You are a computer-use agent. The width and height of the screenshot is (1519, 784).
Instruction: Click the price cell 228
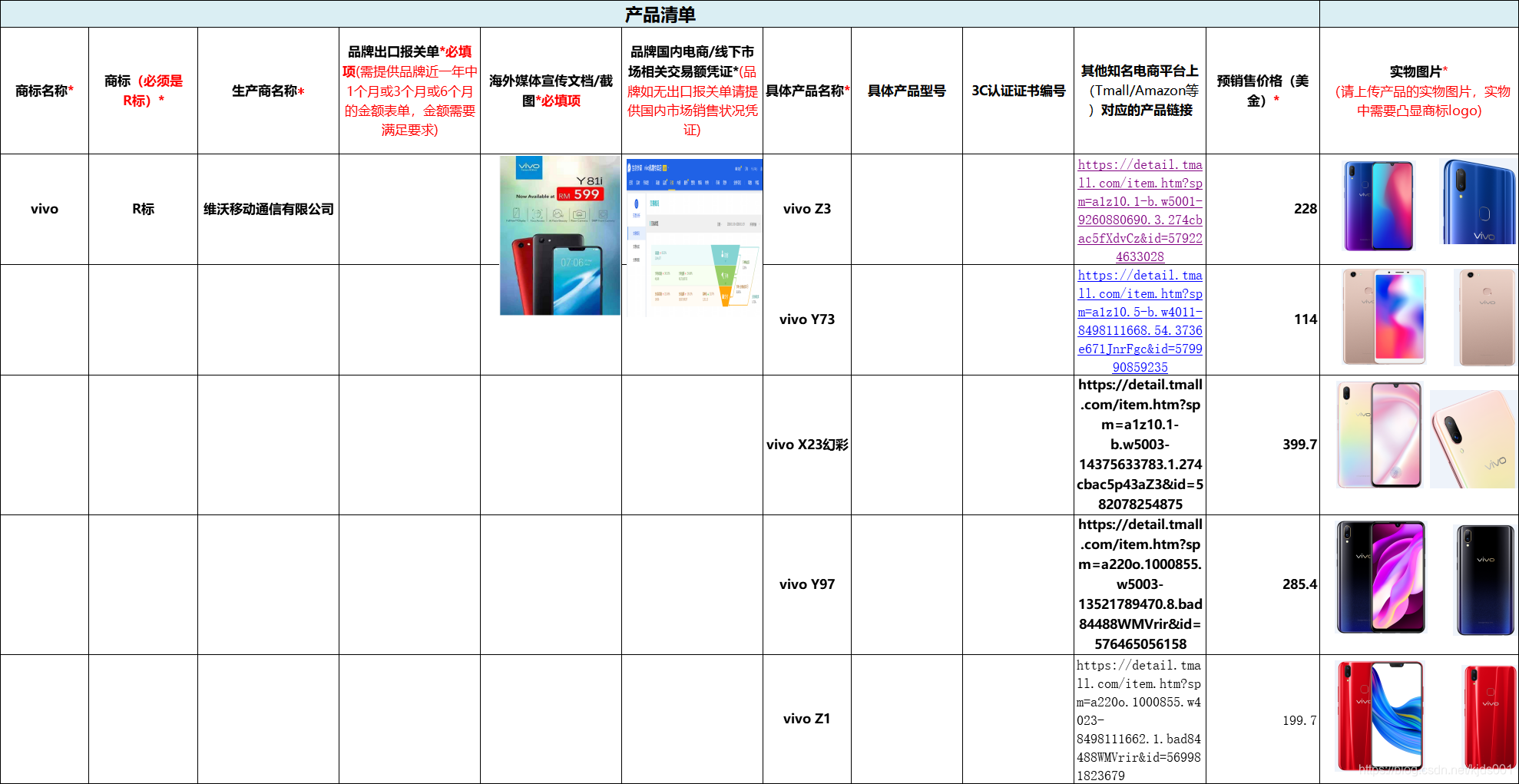(1263, 209)
